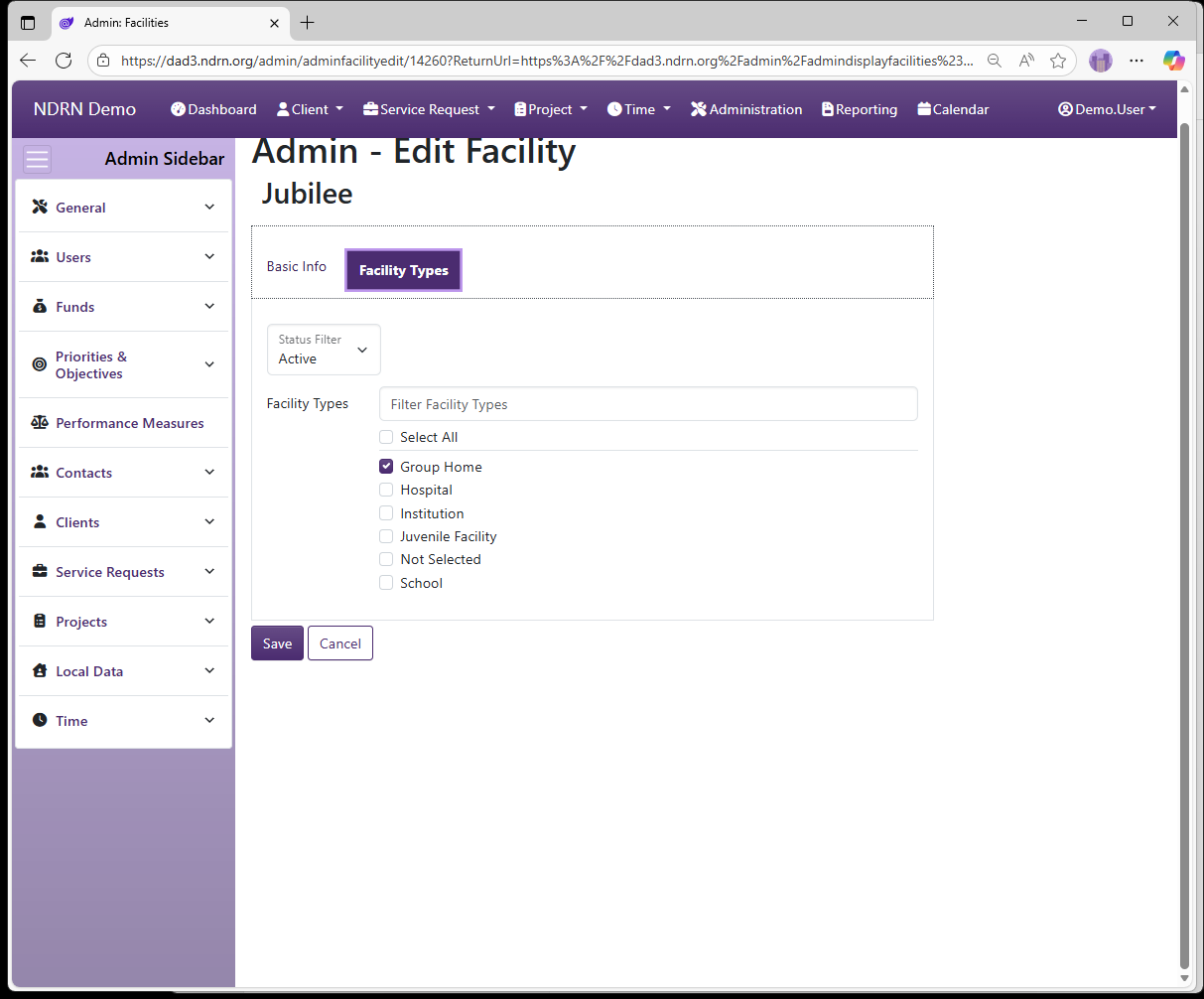Open the Project navbar menu
1204x999 pixels.
(551, 109)
